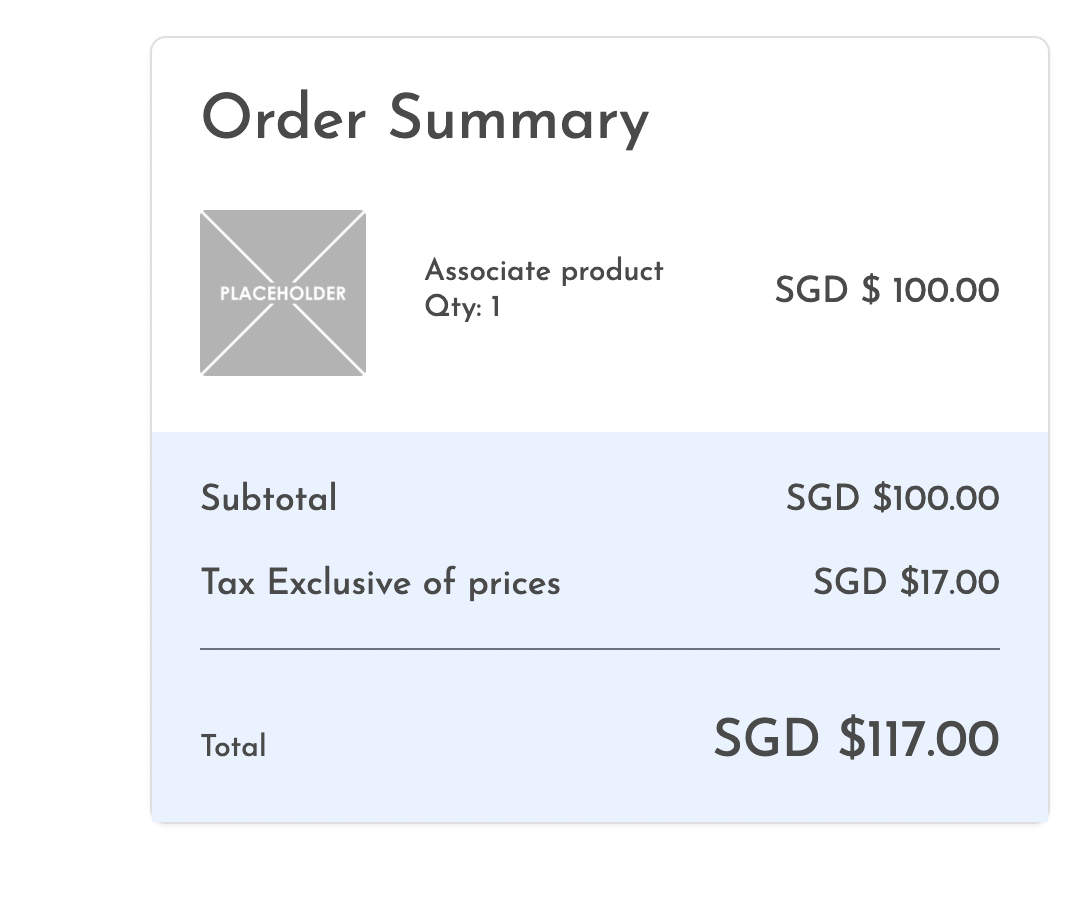Click the Total label

233,747
